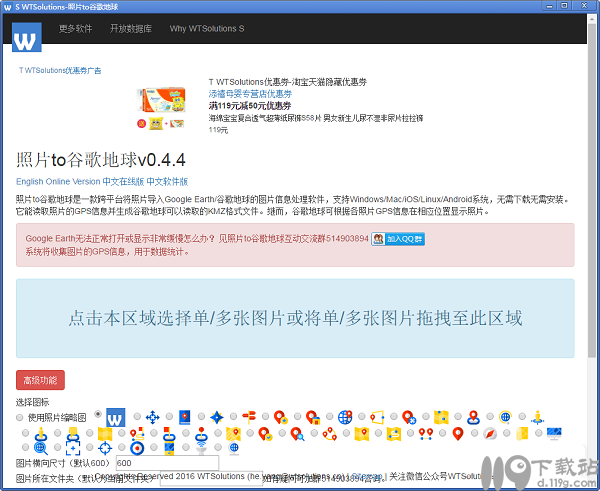Click the 加入QQ群 button
Screen dimensions: 600x491
(x=398, y=239)
